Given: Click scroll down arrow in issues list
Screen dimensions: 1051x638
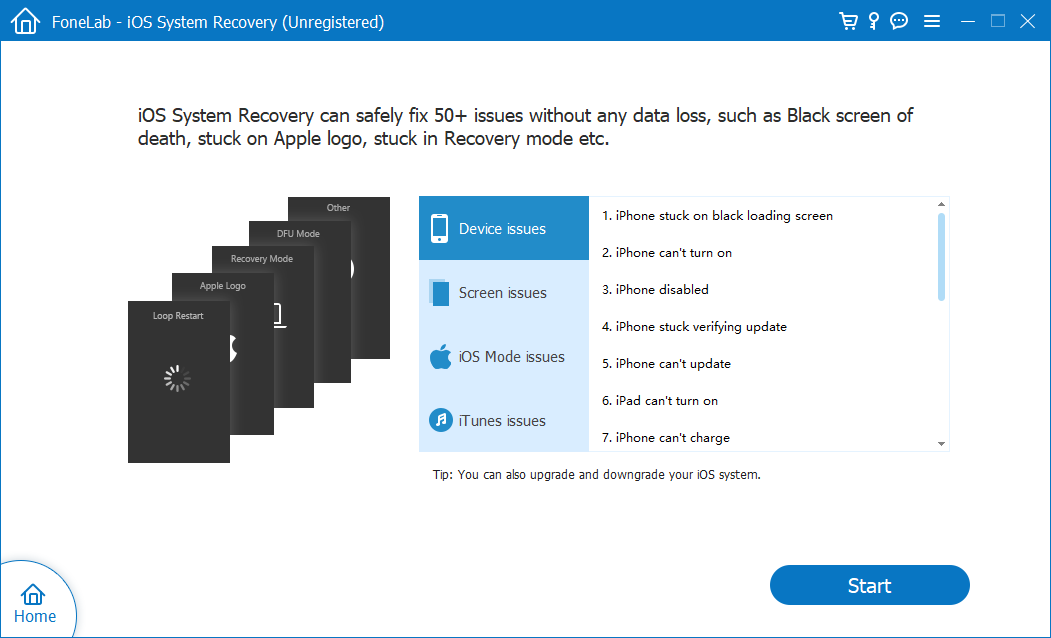Looking at the screenshot, I should 941,443.
